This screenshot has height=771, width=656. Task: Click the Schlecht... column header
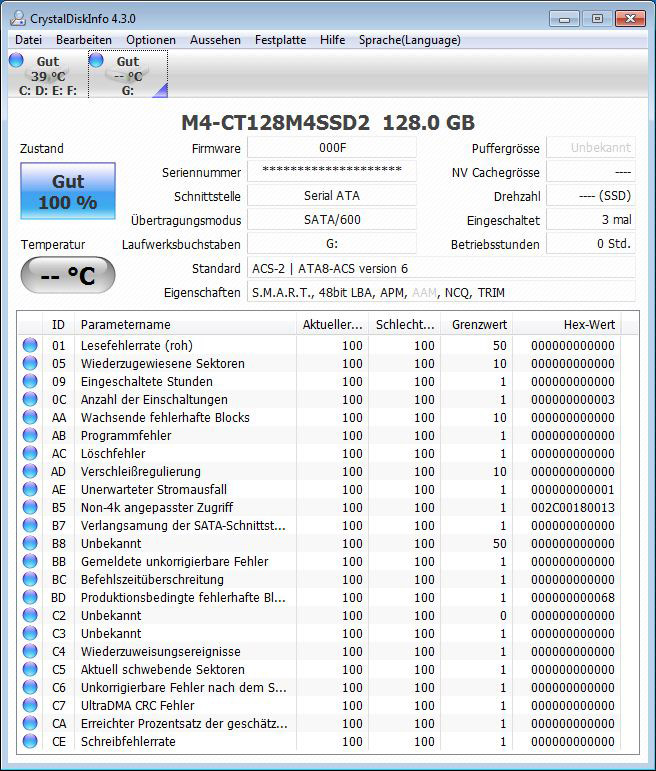coord(404,325)
